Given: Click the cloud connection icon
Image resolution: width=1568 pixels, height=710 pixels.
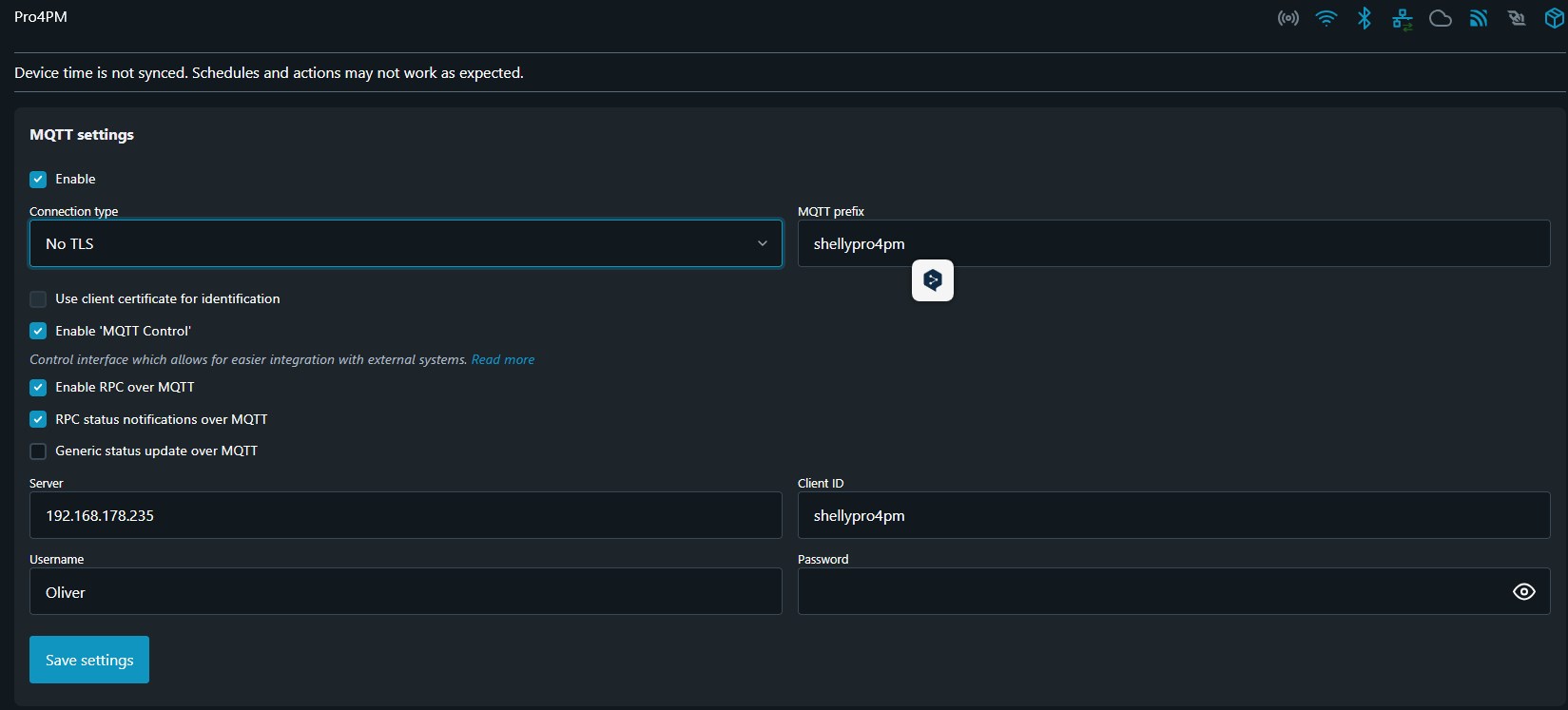Looking at the screenshot, I should coord(1440,18).
